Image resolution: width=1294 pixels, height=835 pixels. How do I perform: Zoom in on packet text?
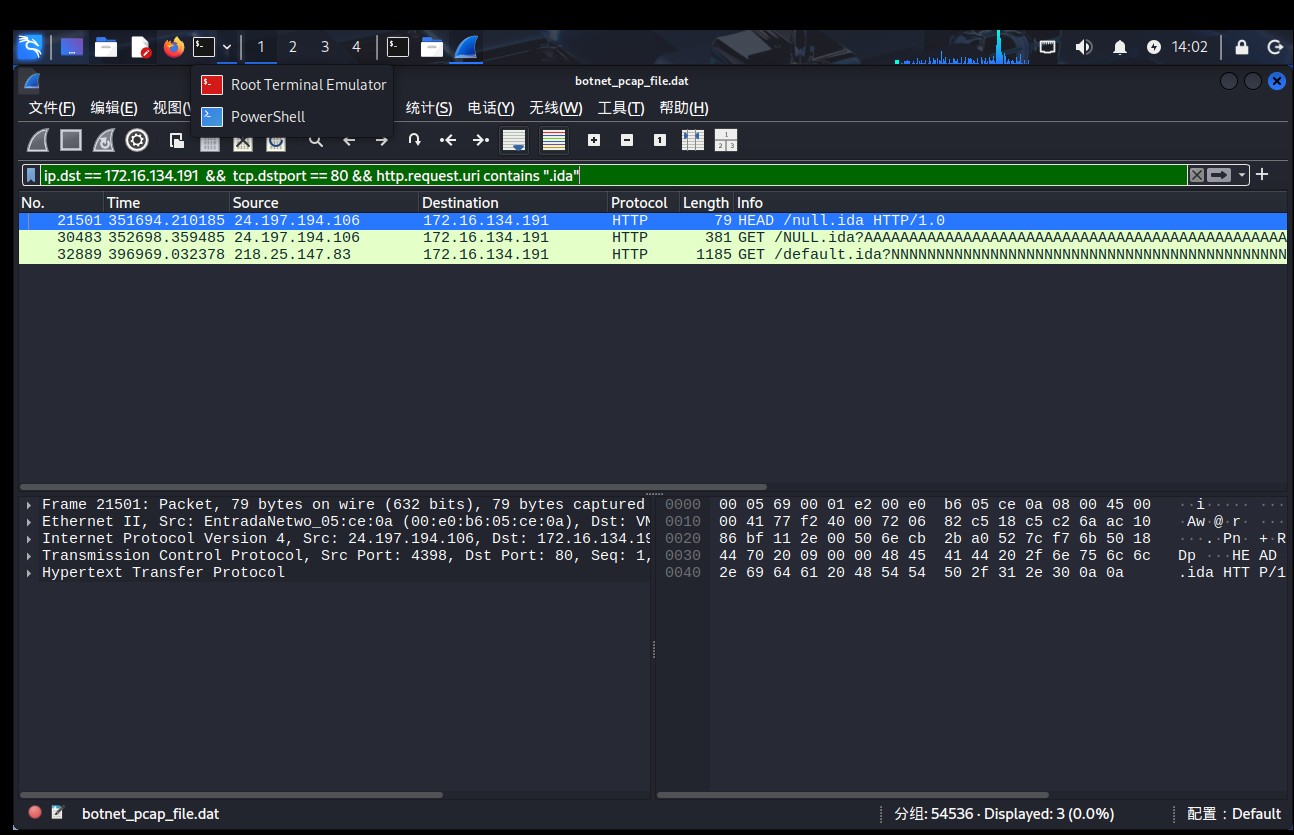click(594, 140)
